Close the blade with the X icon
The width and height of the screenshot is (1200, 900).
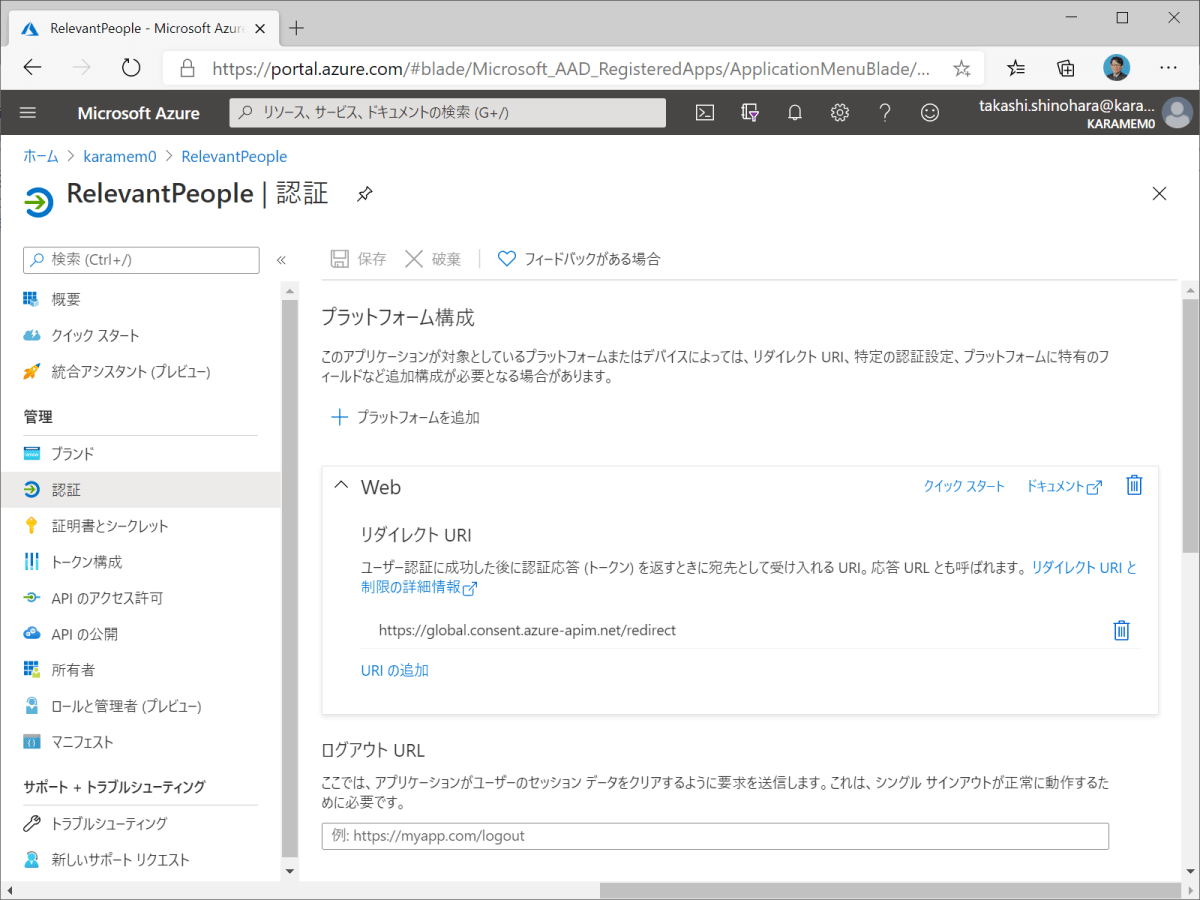pyautogui.click(x=1160, y=194)
